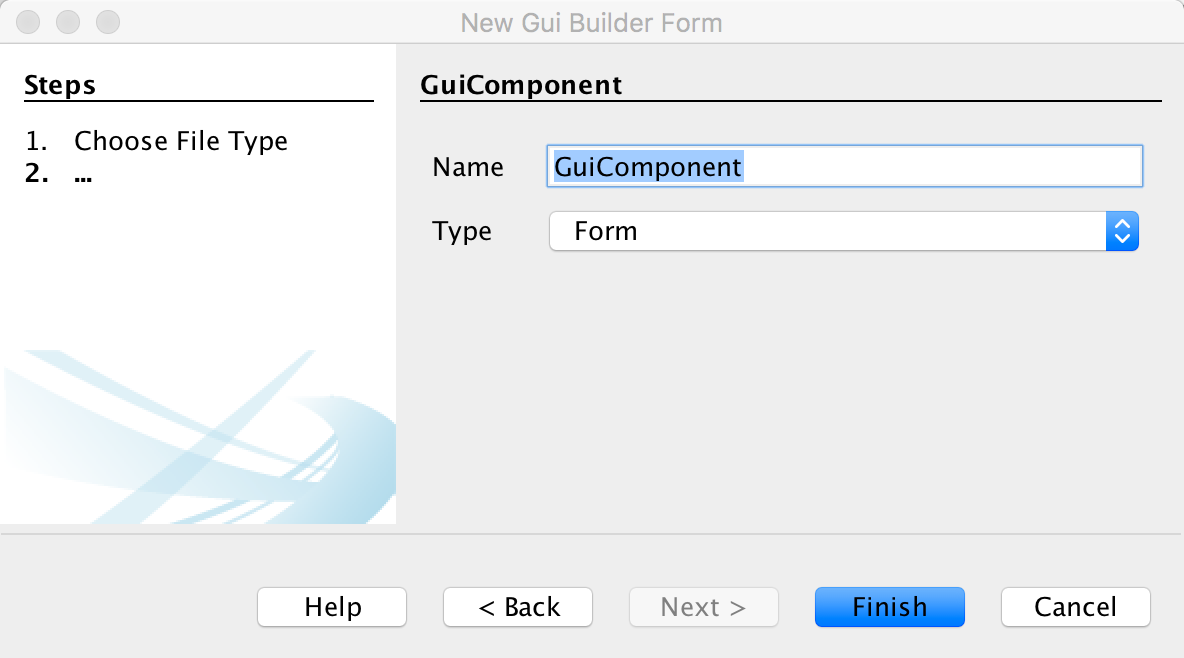Select step 1 Choose File Type

click(180, 141)
